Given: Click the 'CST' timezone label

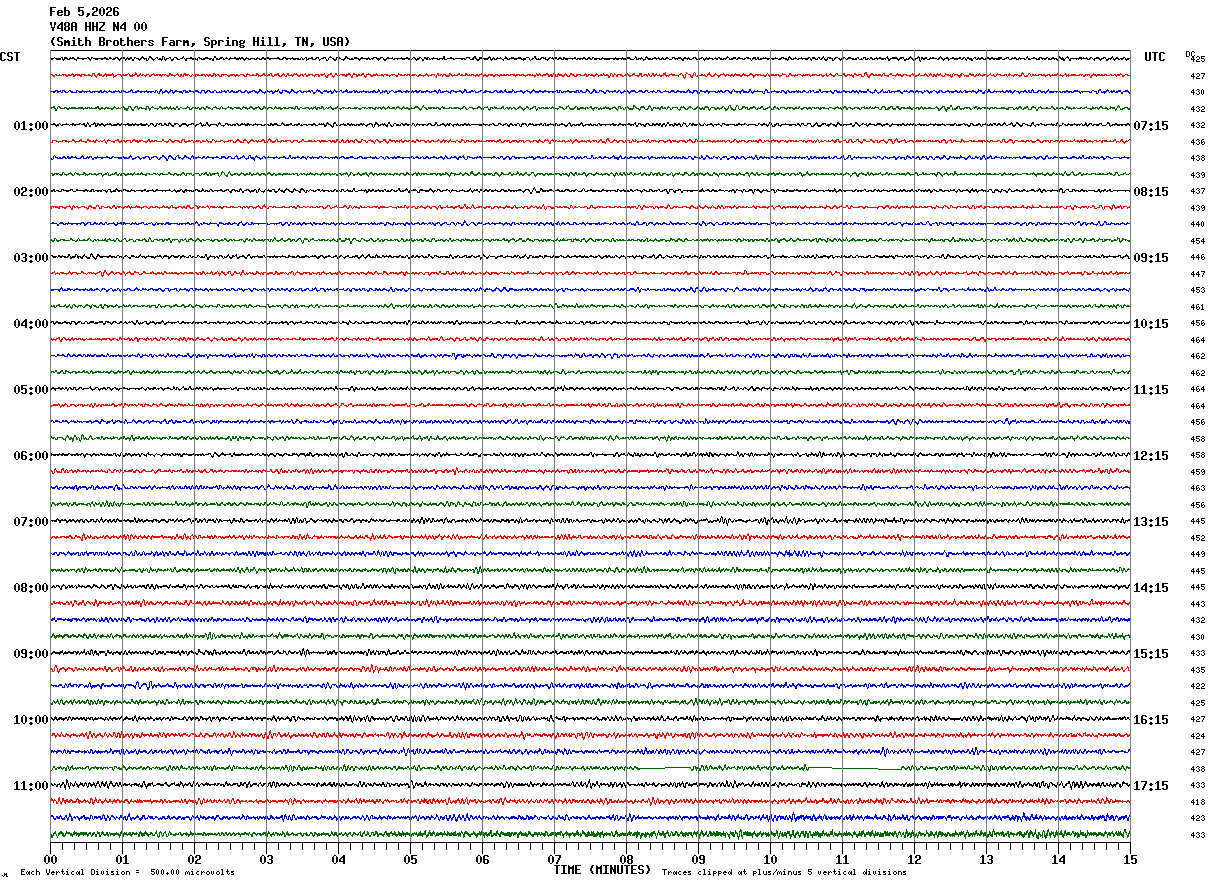Looking at the screenshot, I should click(10, 57).
